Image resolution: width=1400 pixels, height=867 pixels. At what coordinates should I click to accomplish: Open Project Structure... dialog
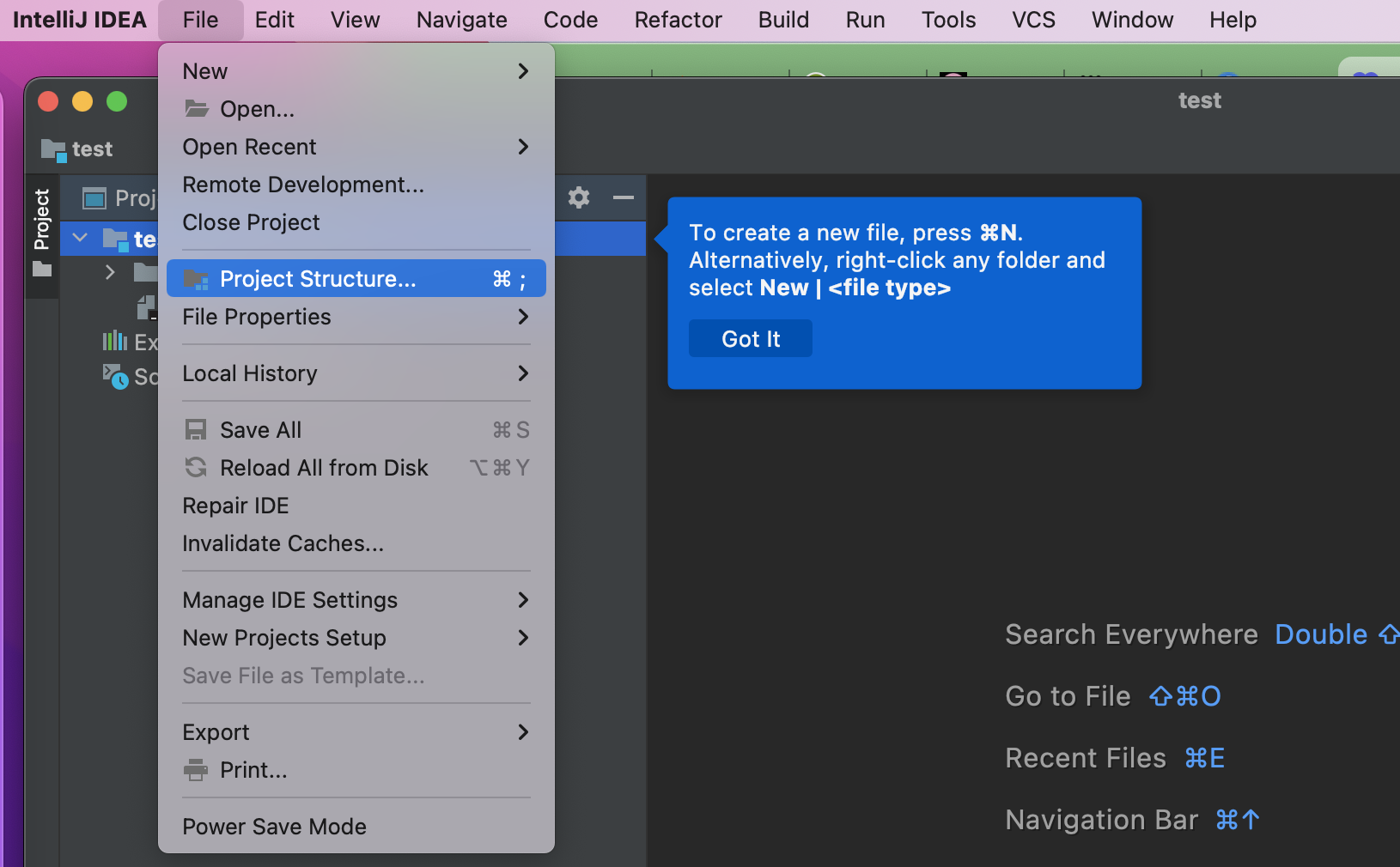(356, 279)
